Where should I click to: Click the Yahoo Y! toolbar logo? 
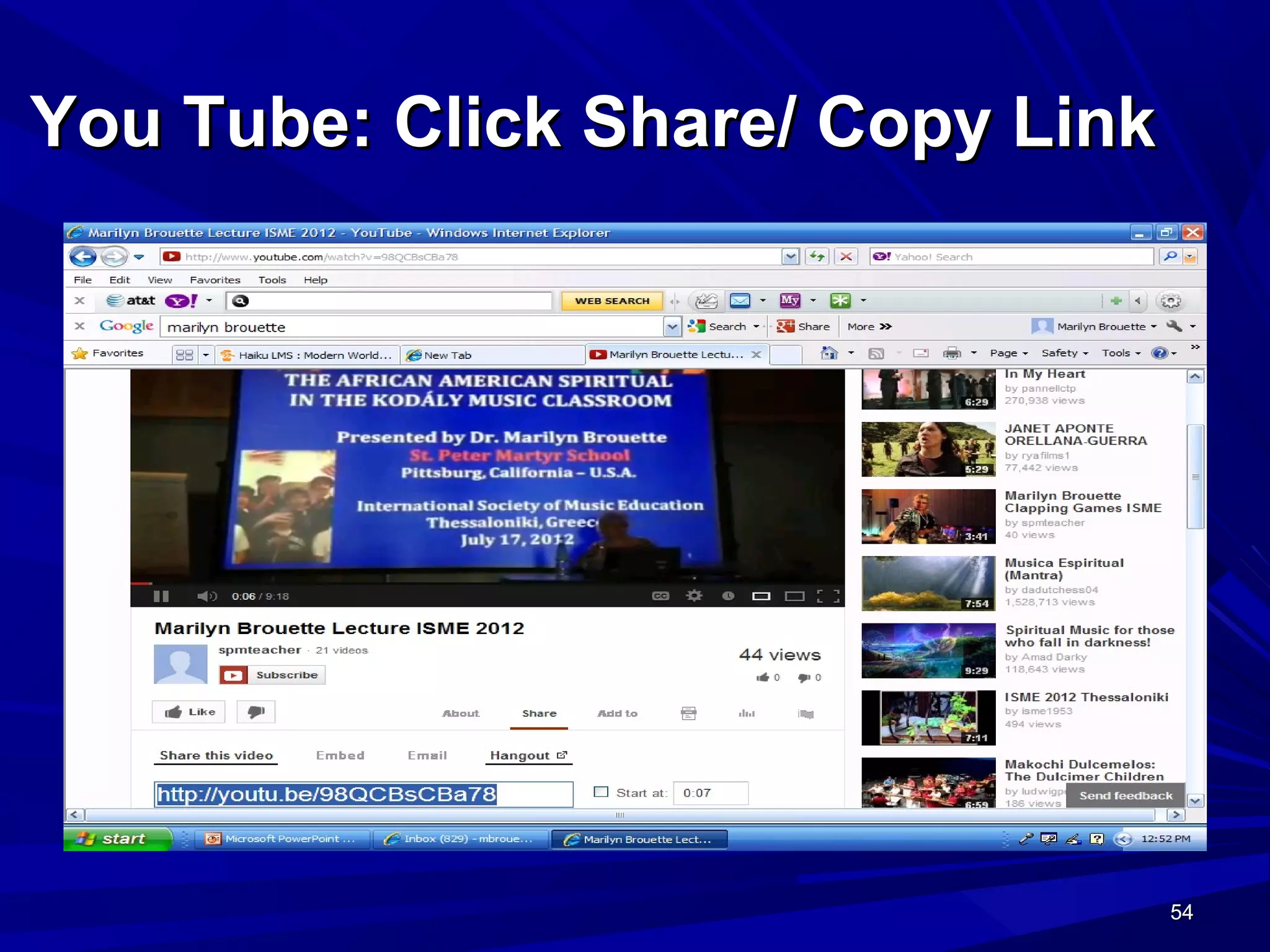(181, 301)
